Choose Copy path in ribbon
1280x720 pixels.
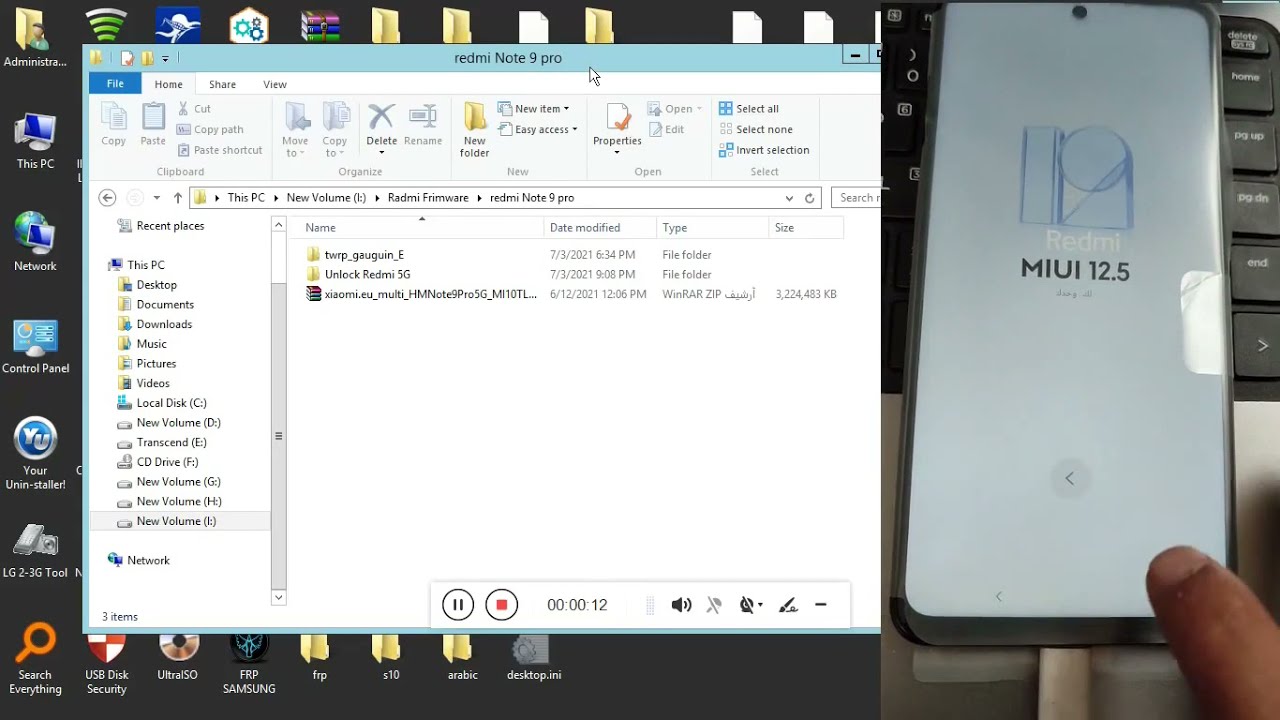point(210,129)
